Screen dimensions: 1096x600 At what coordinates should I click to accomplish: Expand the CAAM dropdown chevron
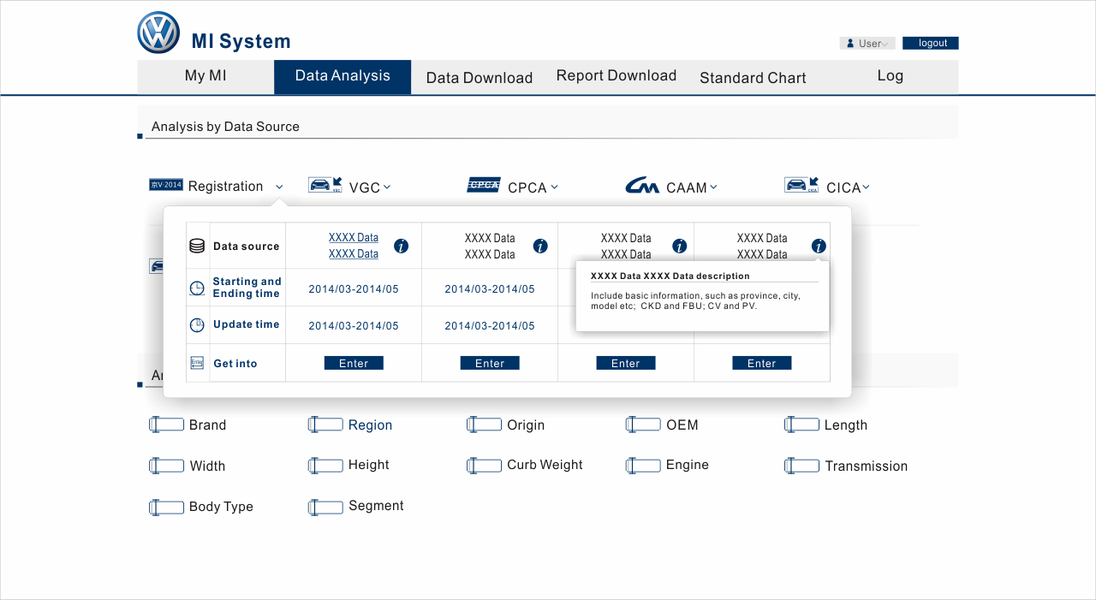pos(714,187)
